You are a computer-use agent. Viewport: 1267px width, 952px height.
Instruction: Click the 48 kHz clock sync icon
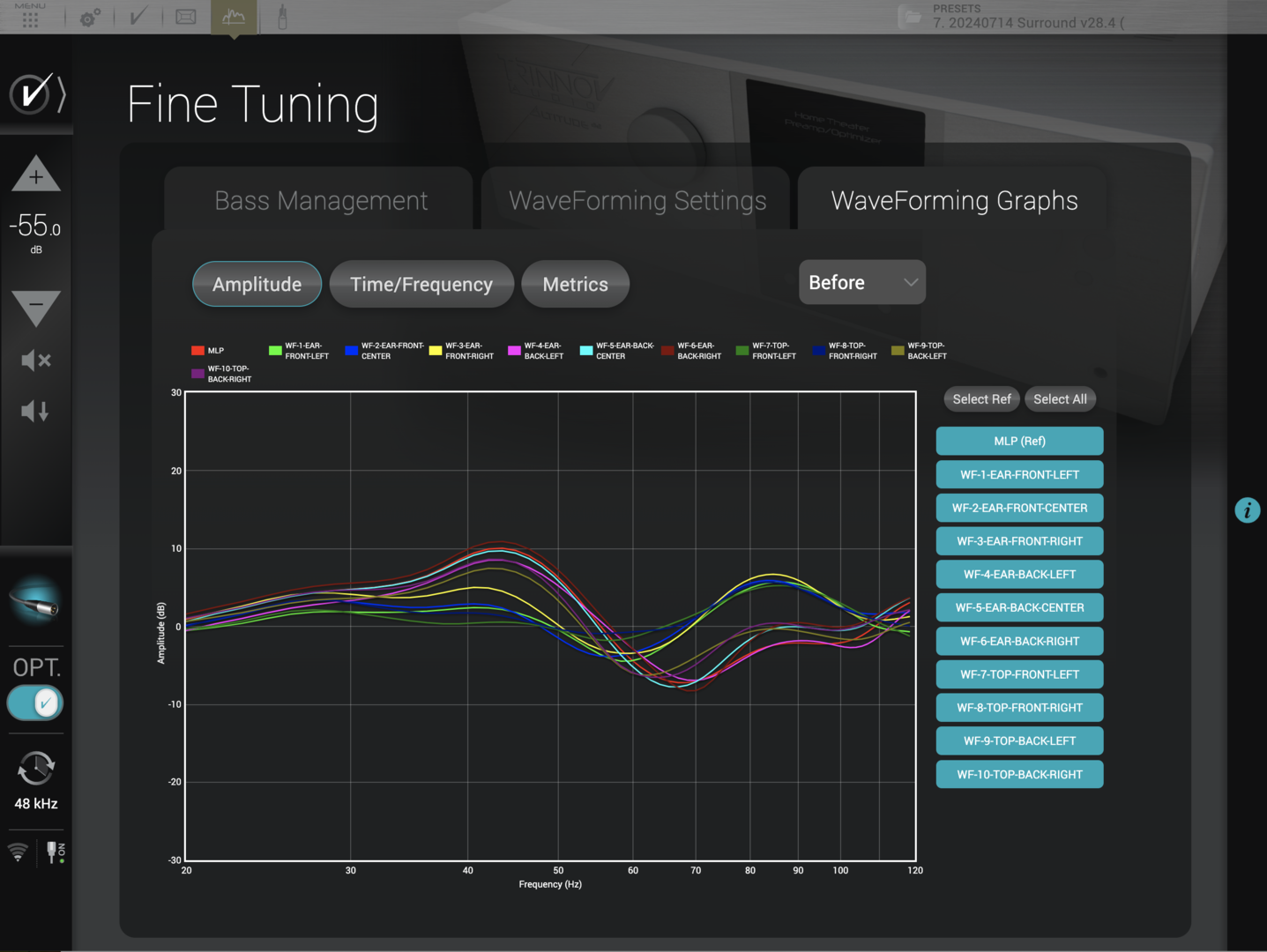click(x=36, y=769)
